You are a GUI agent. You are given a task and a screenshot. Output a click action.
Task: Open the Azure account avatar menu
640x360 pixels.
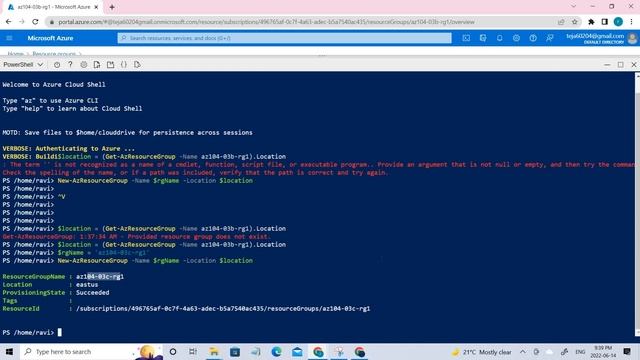click(632, 38)
